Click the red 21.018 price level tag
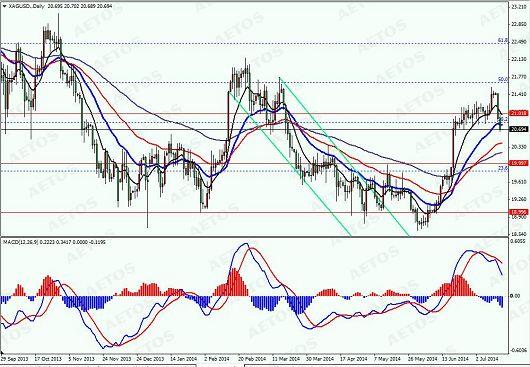Screen dimensions: 530x367 click(519, 114)
